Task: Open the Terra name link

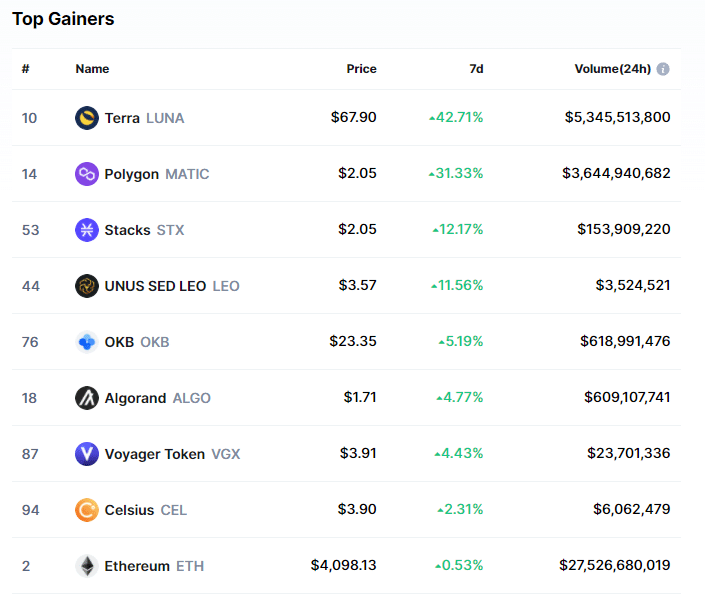Action: [123, 118]
